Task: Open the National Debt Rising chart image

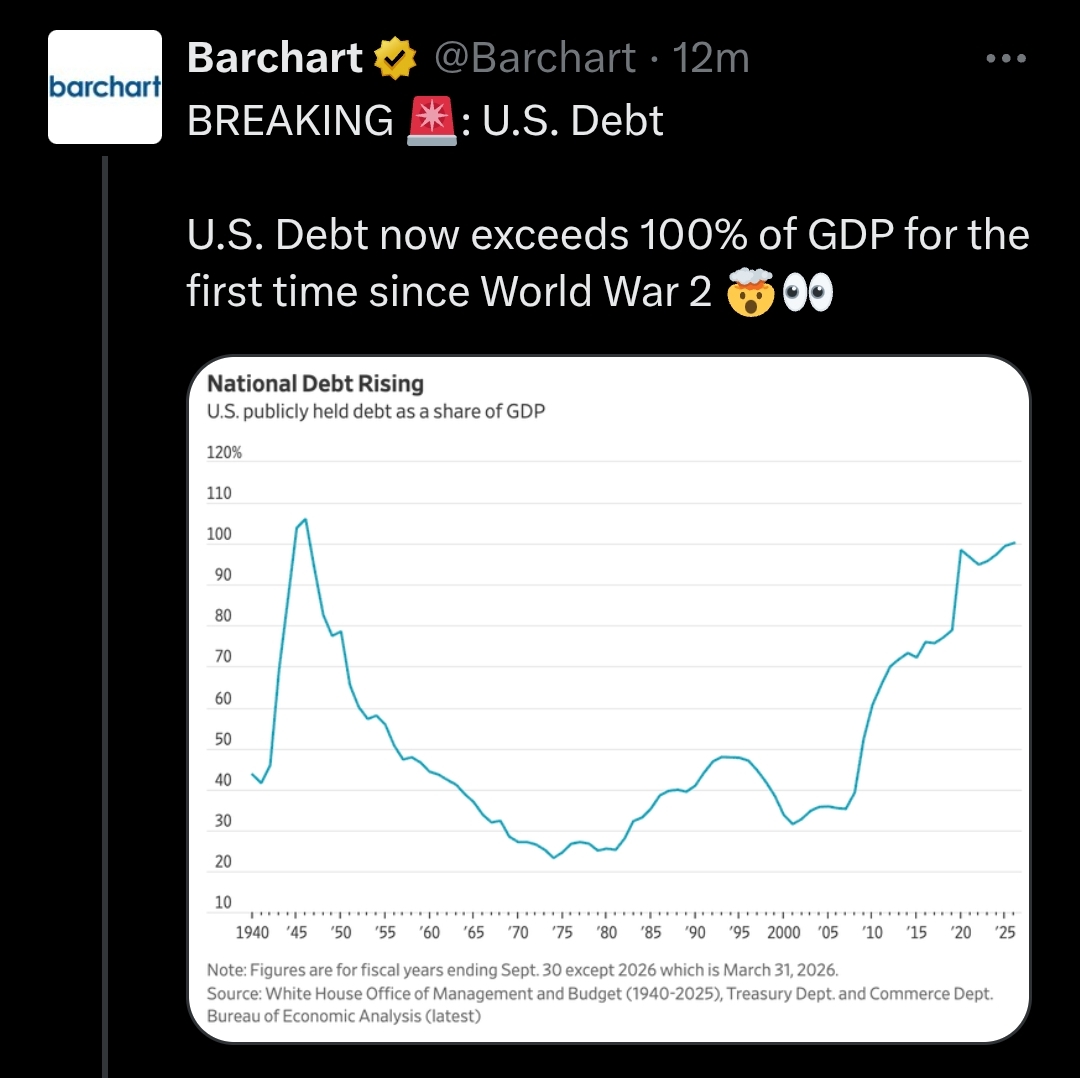Action: pos(609,699)
